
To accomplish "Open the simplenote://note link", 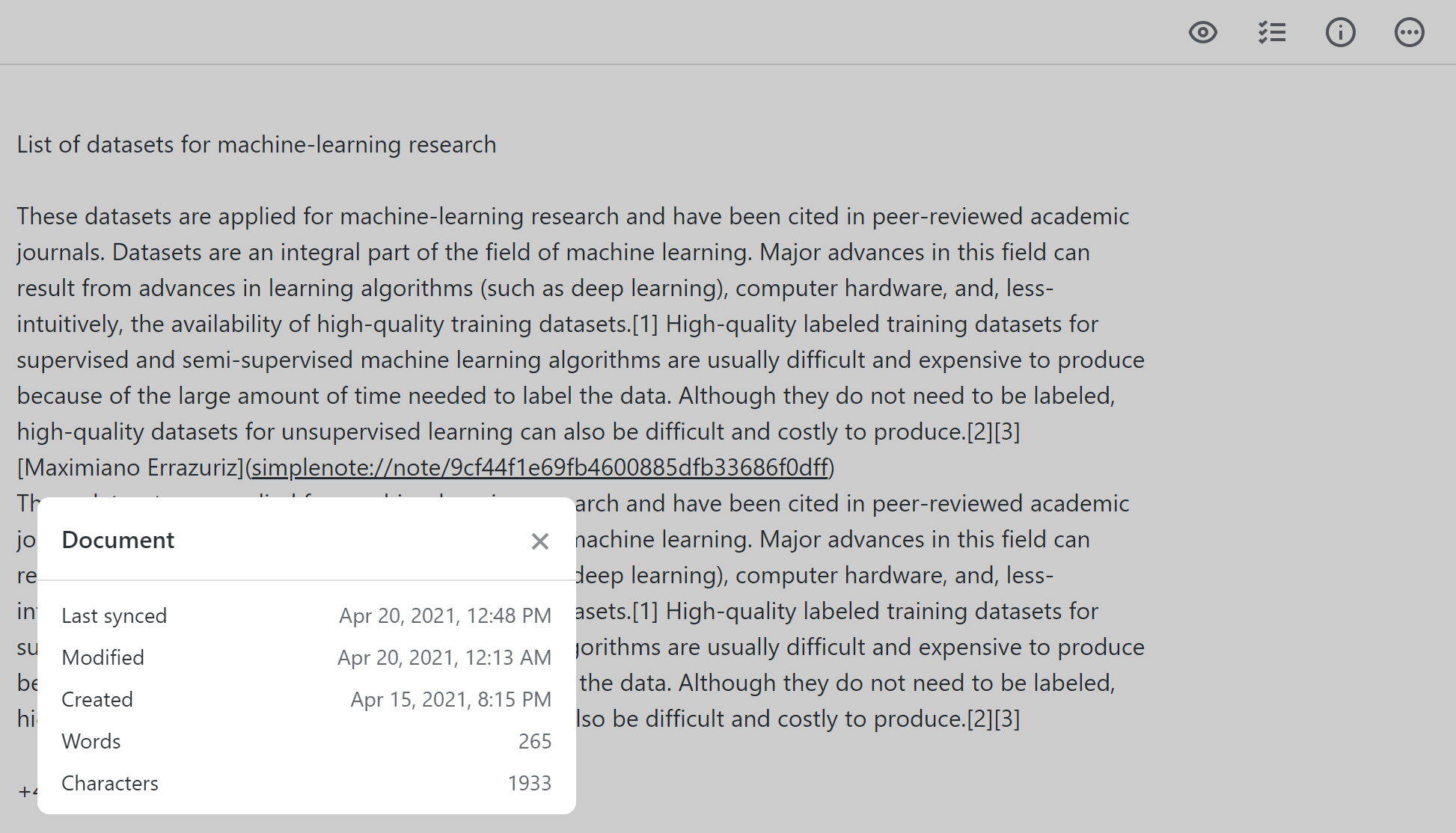I will (540, 467).
